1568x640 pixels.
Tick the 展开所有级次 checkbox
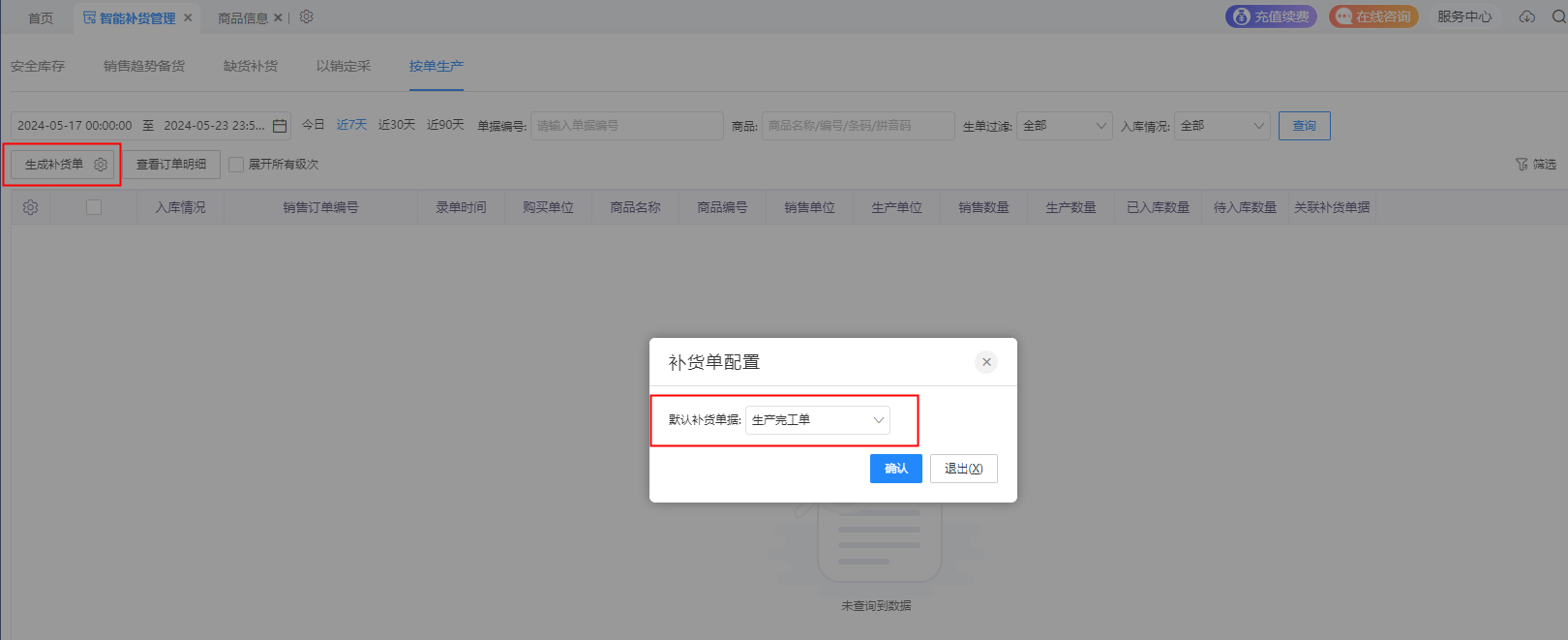[x=236, y=165]
